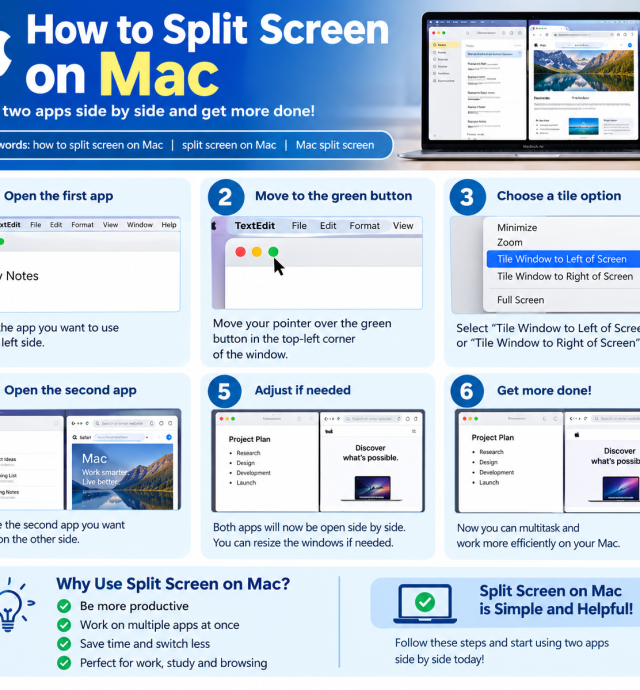Click keyword how to split screen on Mac
Screen dimensions: 640x690
pyautogui.click(x=98, y=145)
